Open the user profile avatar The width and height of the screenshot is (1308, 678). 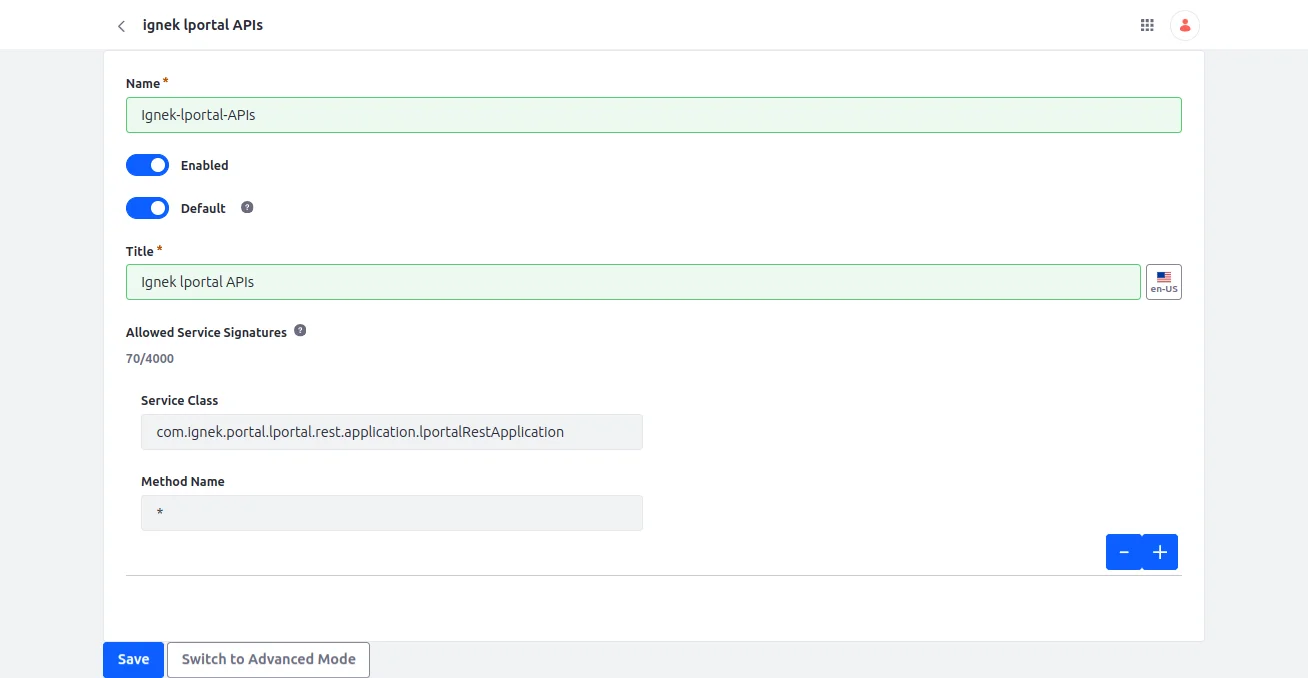tap(1185, 25)
